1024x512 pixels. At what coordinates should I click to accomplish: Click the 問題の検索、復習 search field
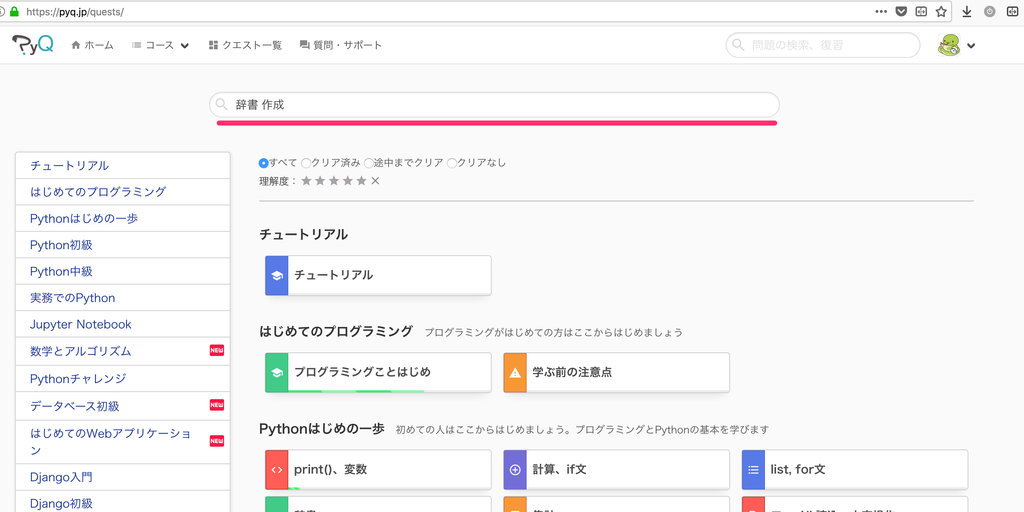tap(823, 45)
